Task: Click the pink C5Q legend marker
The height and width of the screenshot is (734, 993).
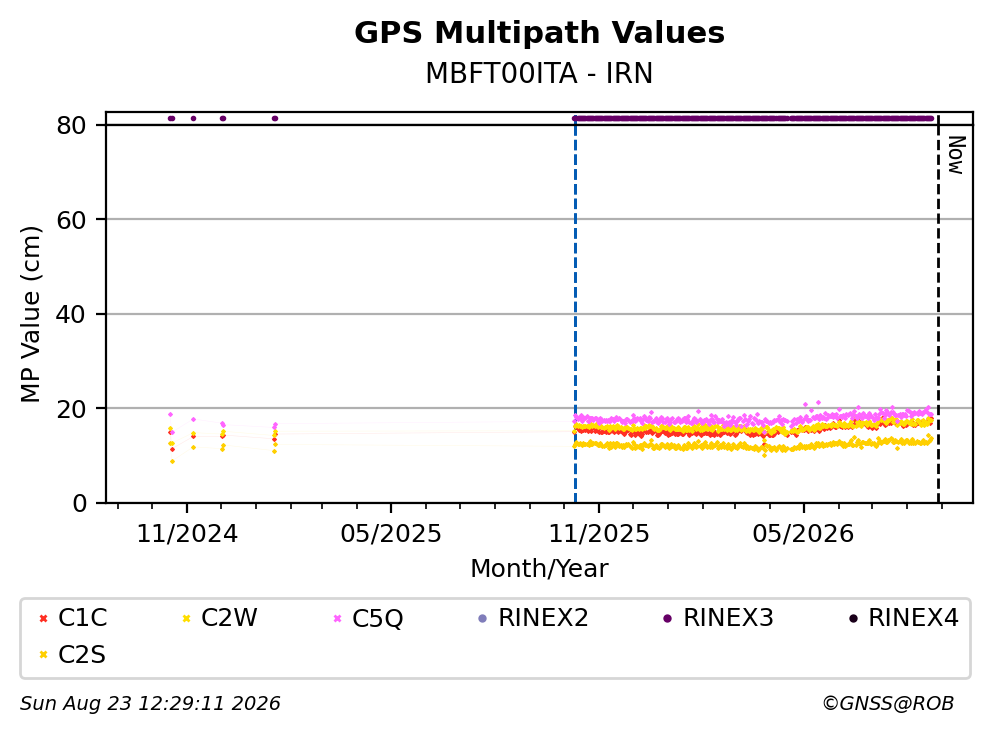Action: (x=338, y=618)
